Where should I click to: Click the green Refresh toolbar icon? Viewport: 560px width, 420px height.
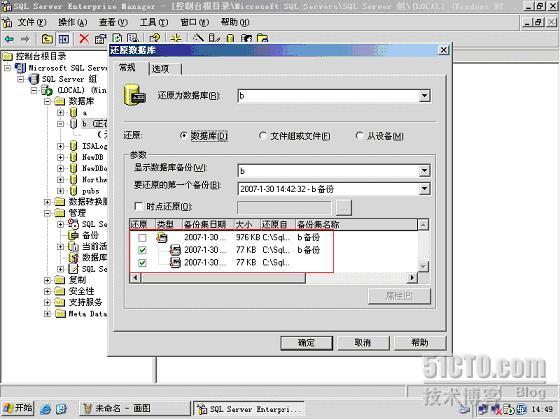pos(117,38)
